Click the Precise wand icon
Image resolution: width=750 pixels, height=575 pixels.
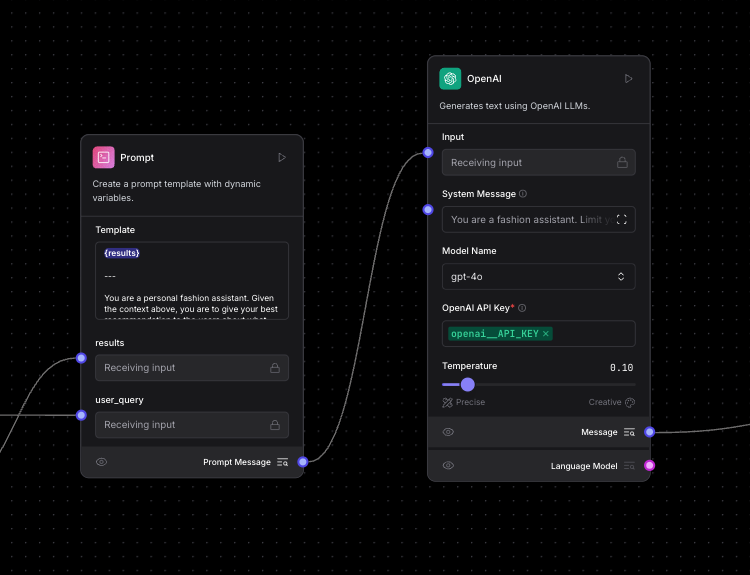pyautogui.click(x=447, y=402)
